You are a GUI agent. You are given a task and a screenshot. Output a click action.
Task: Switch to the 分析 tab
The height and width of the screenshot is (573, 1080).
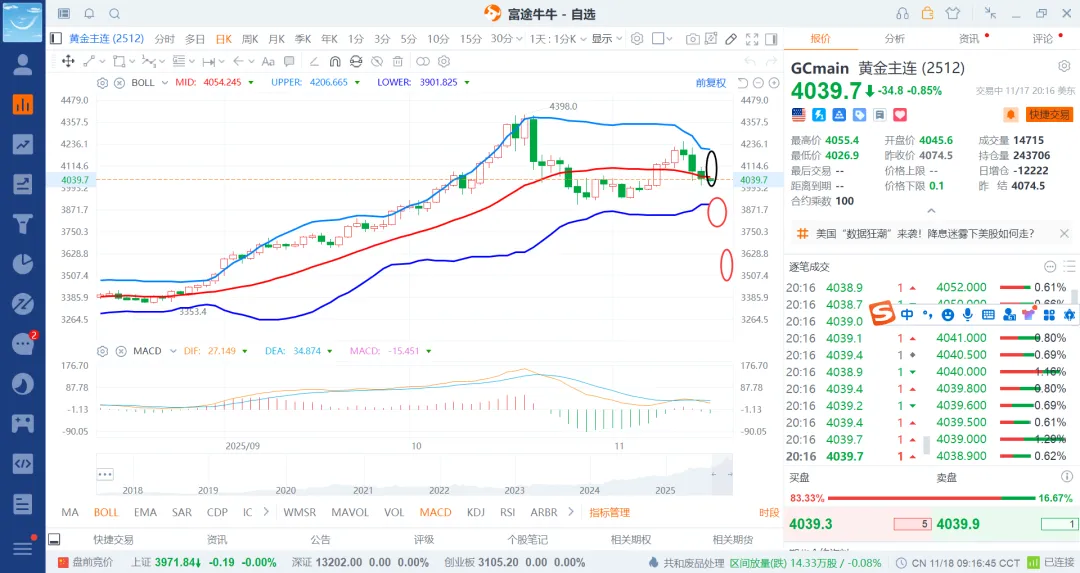pyautogui.click(x=894, y=39)
